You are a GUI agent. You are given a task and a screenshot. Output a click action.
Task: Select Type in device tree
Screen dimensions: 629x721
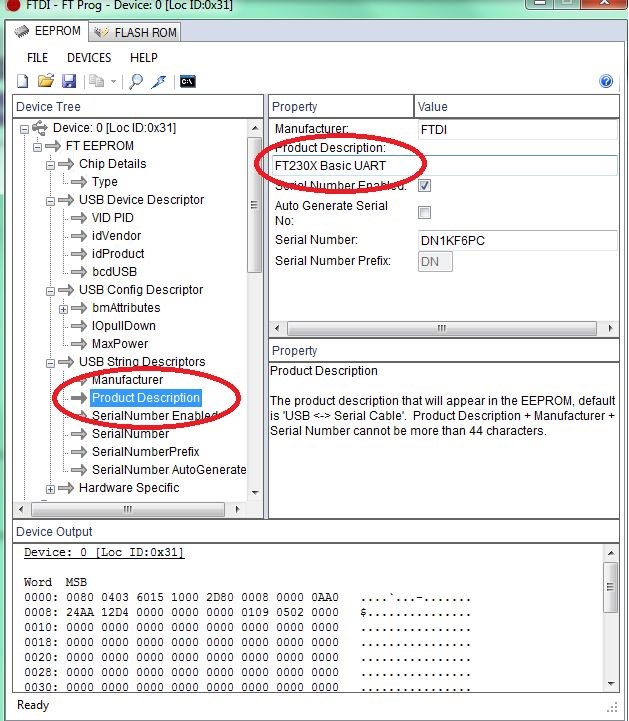click(x=104, y=182)
